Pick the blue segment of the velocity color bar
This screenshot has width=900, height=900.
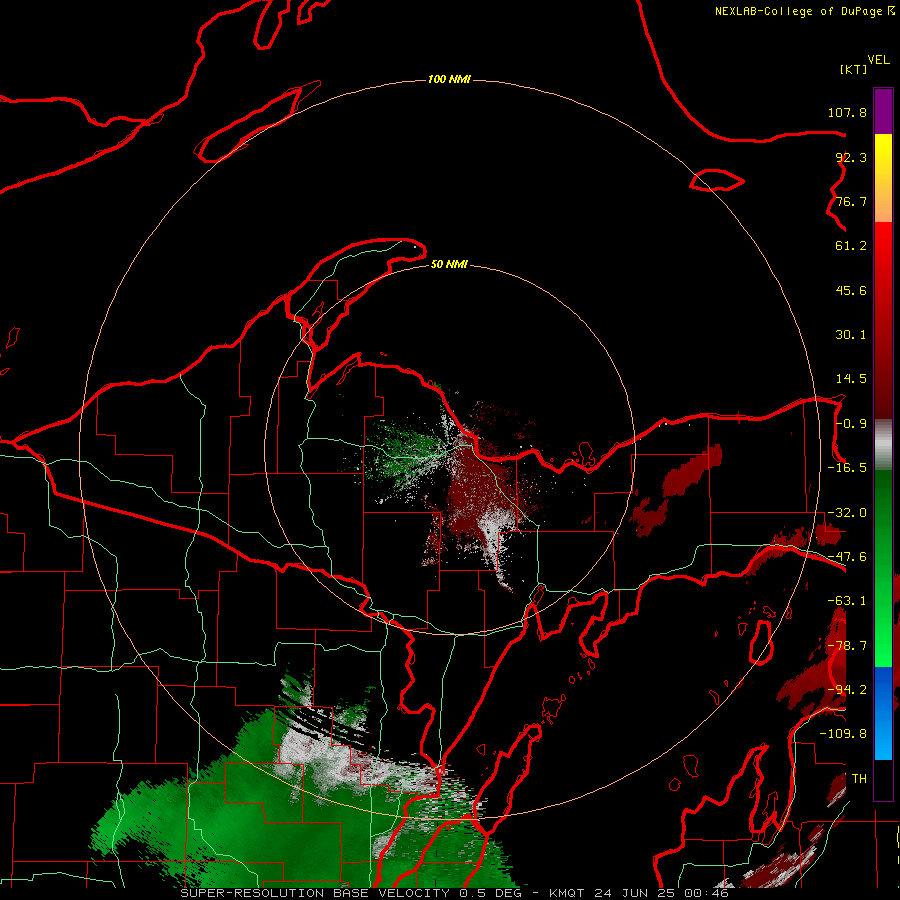(x=883, y=713)
